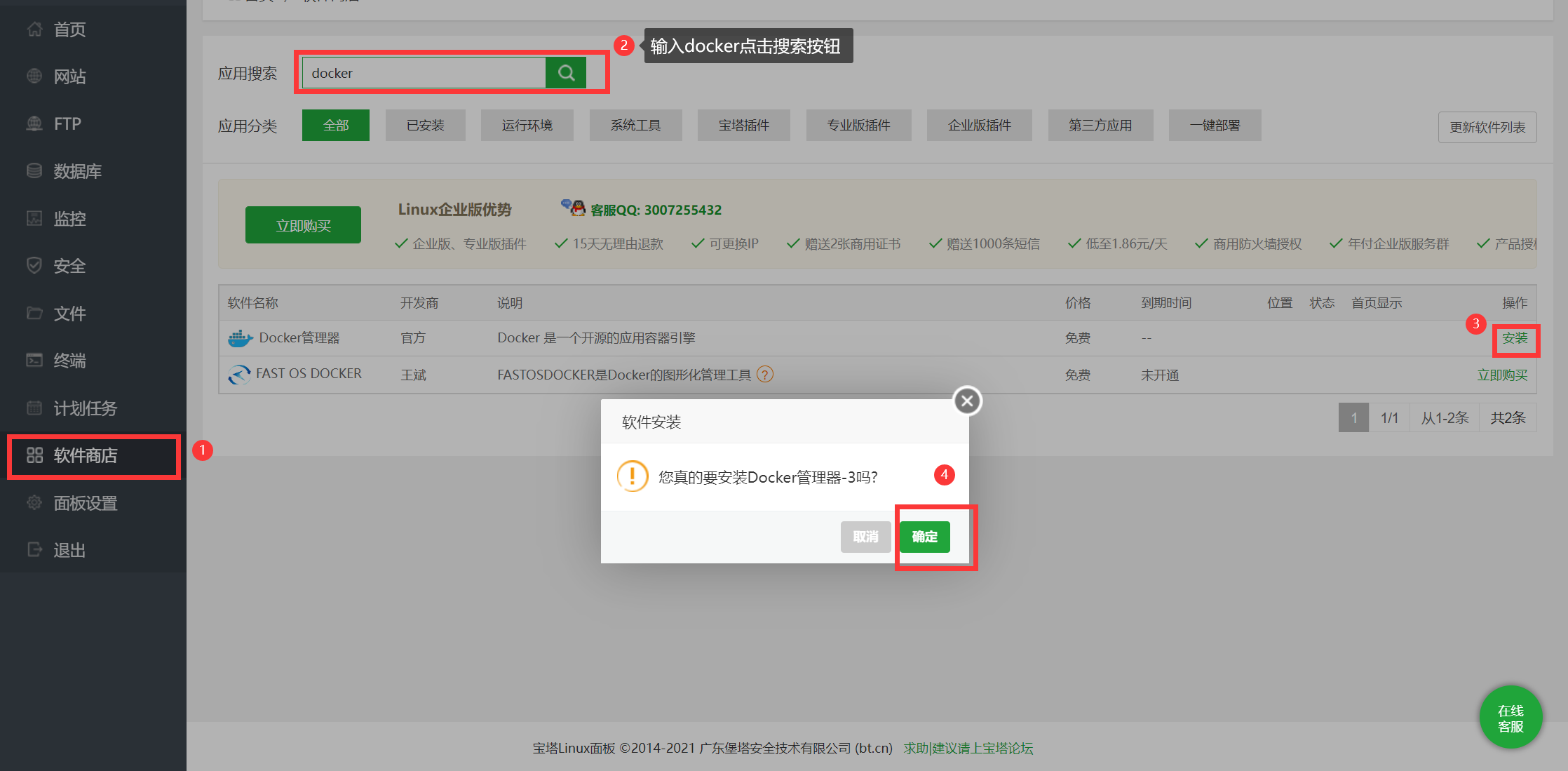Switch to 已安装 category
The width and height of the screenshot is (1568, 771).
coord(426,126)
